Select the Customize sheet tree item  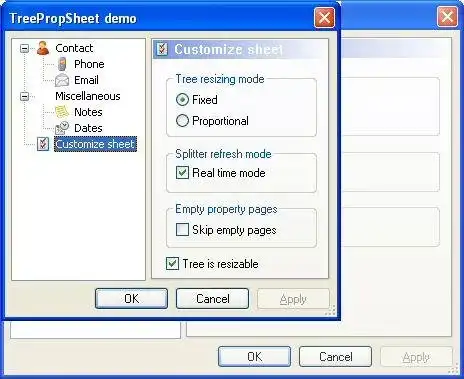tap(95, 144)
